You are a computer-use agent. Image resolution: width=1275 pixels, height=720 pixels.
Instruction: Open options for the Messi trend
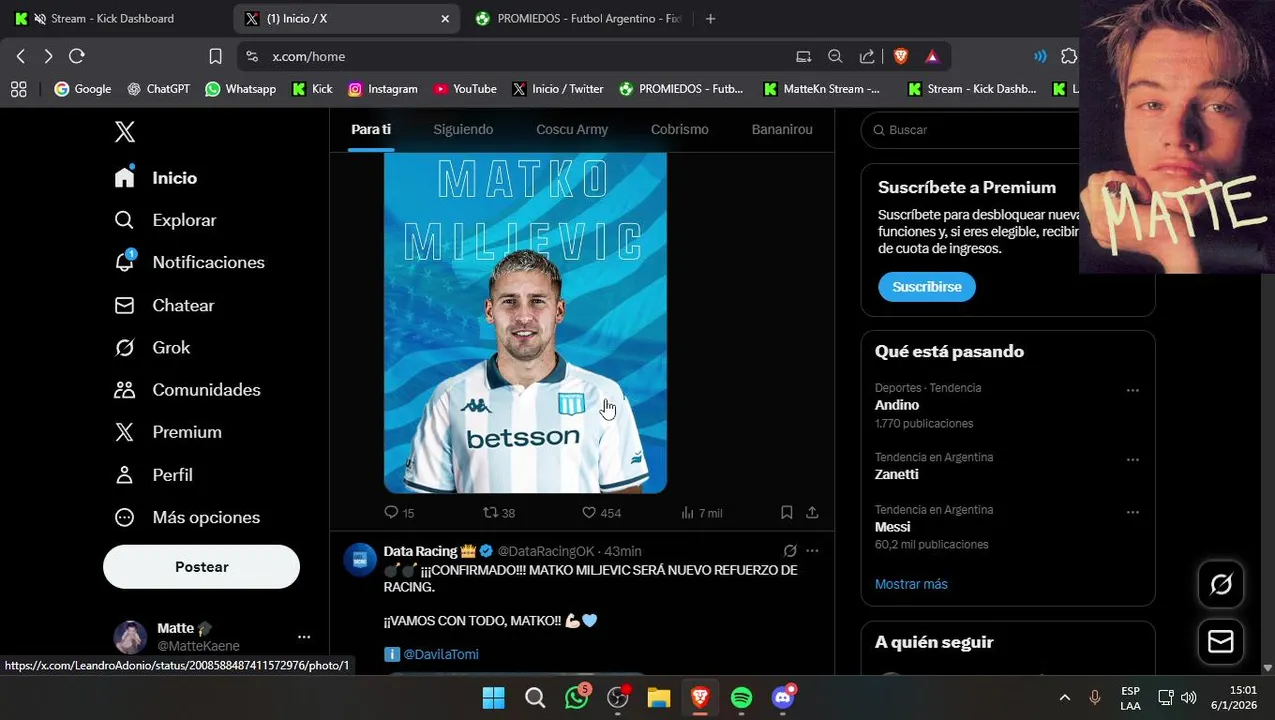1133,512
